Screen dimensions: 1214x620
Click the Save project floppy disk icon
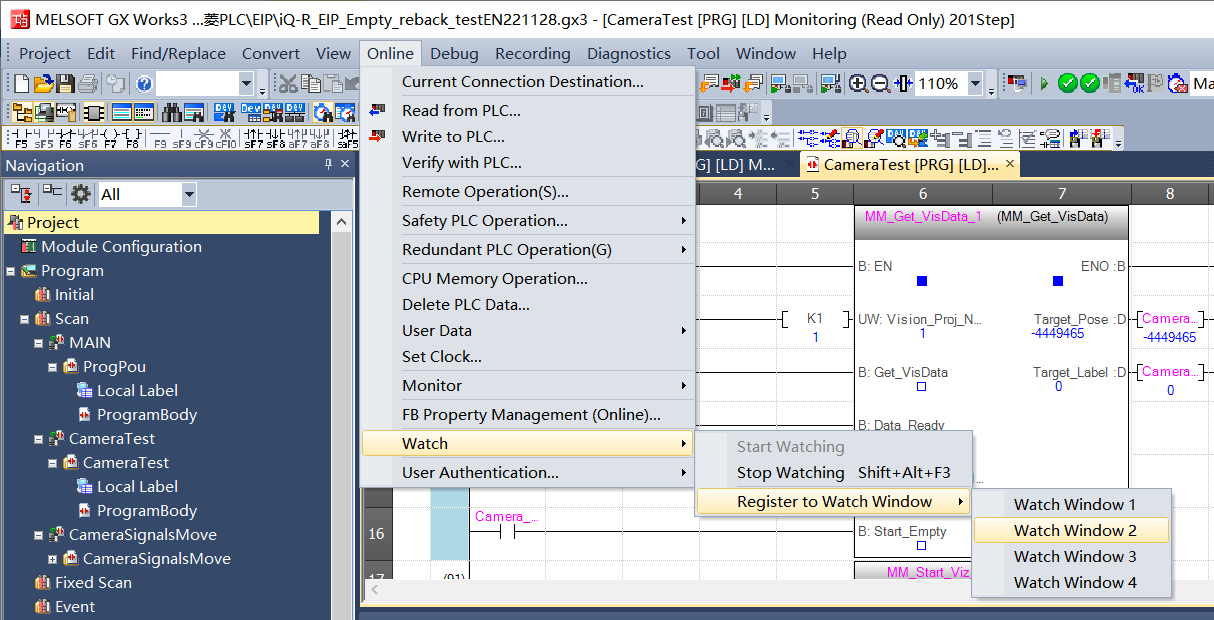click(x=65, y=84)
